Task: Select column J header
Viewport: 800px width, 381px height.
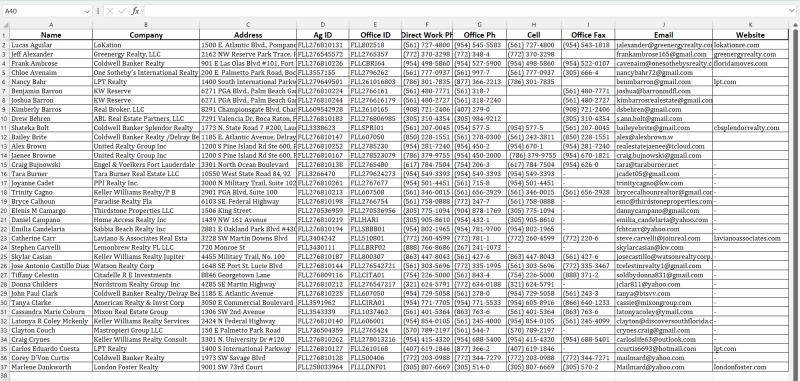Action: (x=664, y=24)
